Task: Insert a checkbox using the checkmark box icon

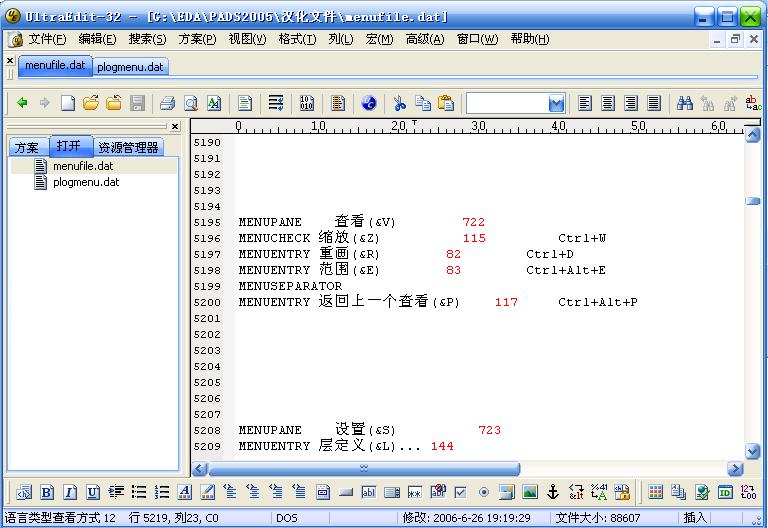Action: click(x=460, y=492)
